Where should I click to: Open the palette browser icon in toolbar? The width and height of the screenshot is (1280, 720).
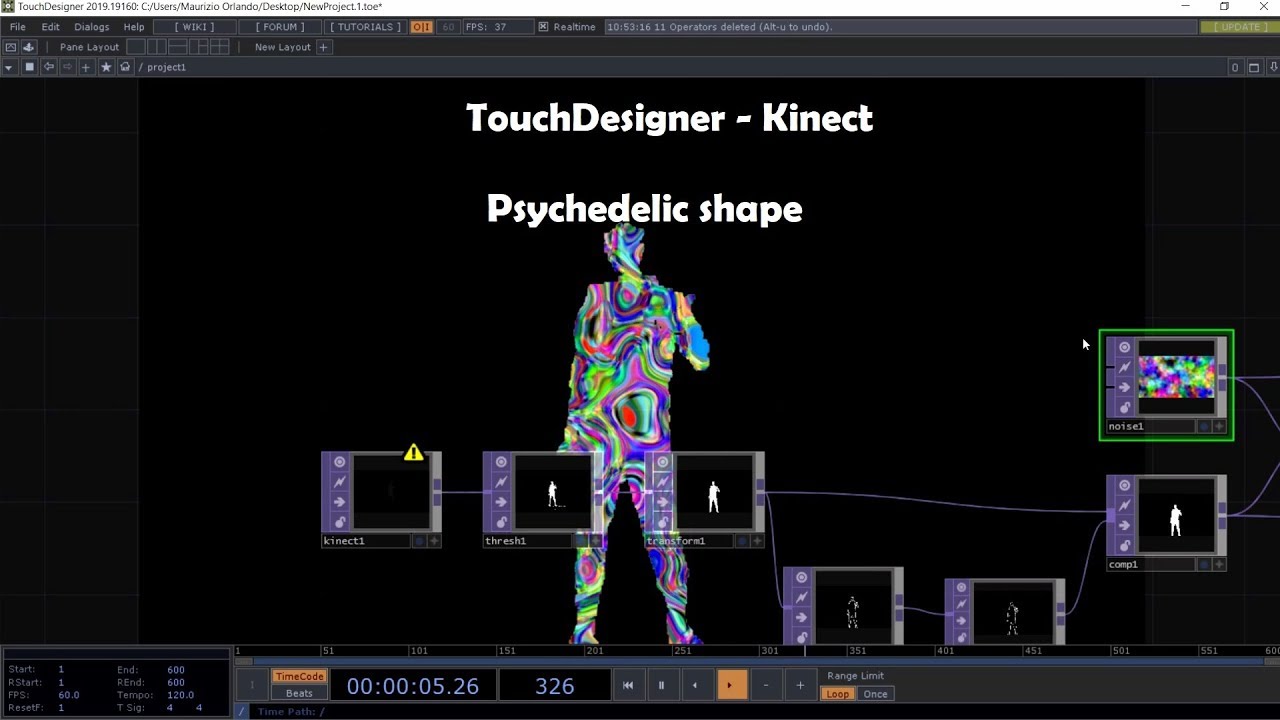pos(28,47)
